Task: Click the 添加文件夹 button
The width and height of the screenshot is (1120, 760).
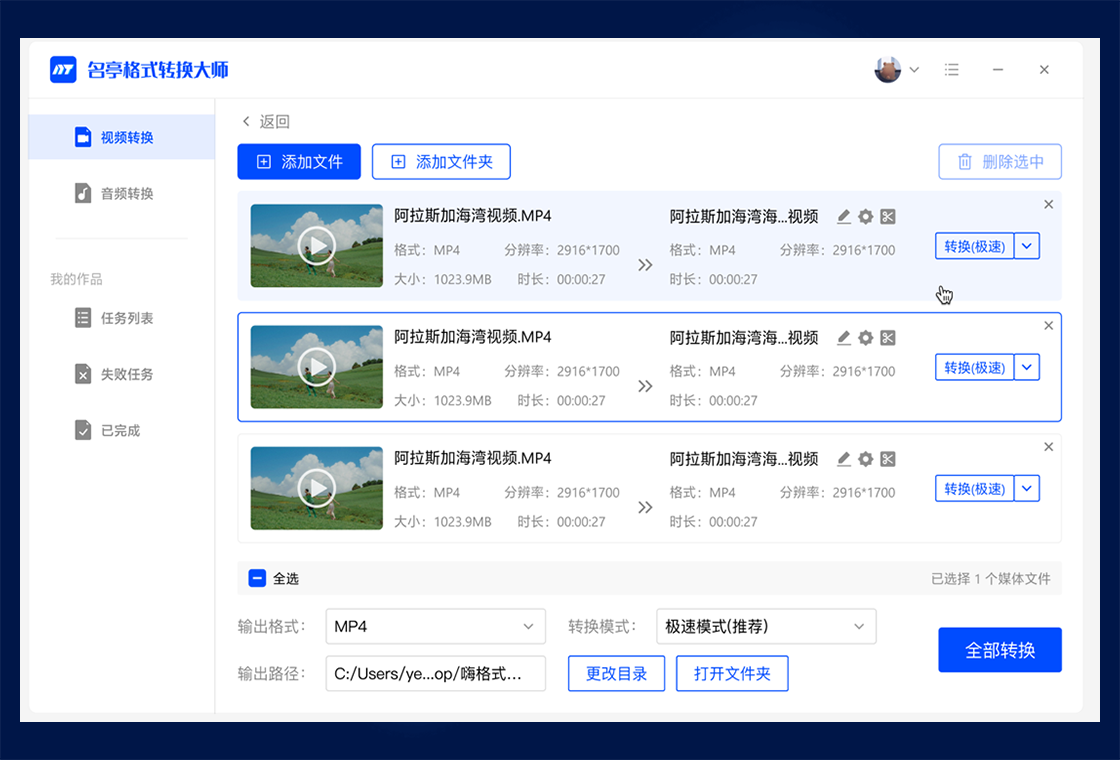Action: pyautogui.click(x=441, y=162)
